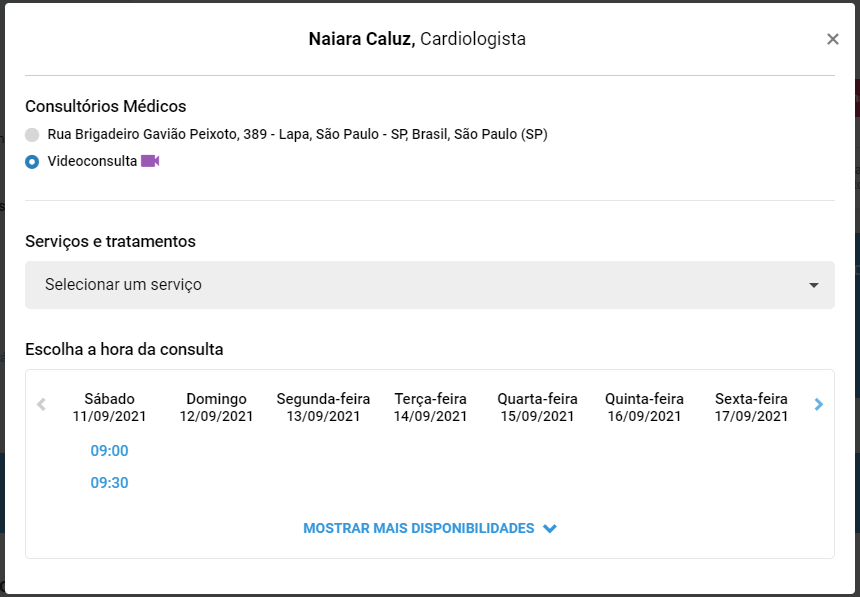Click the Rua Brigadeiro Gavião Peixoto address label

point(297,134)
